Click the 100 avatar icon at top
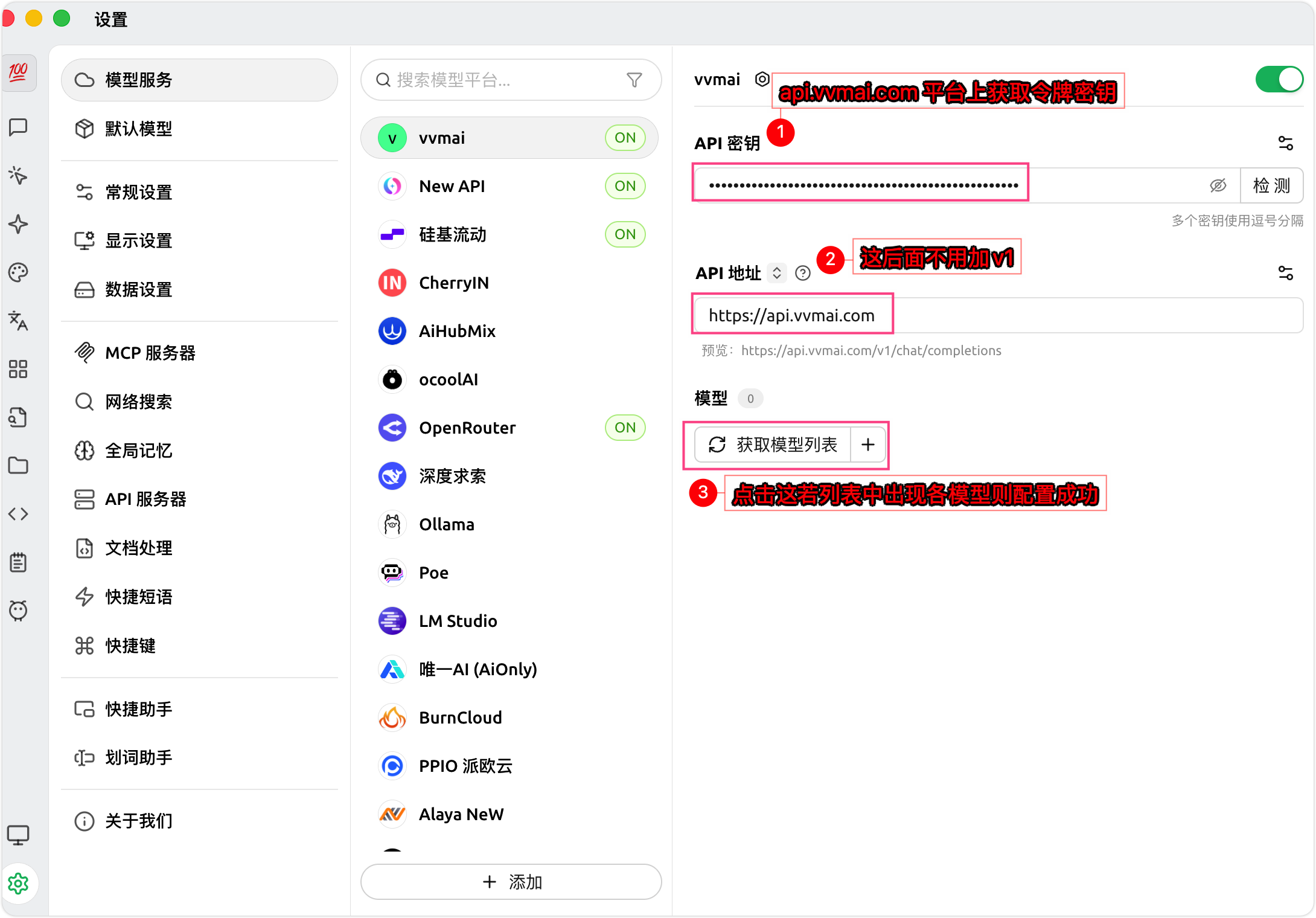The image size is (1316, 918). pos(18,73)
